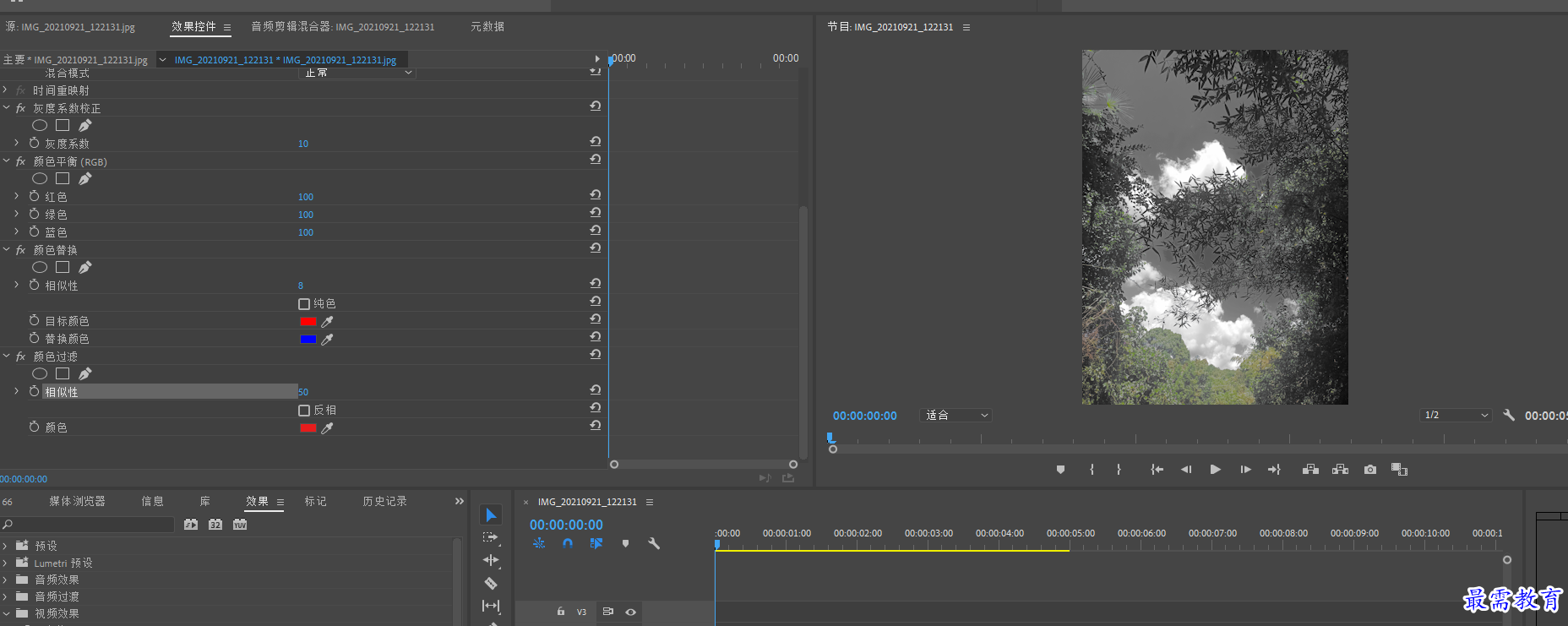Select the Selection arrow tool

pyautogui.click(x=491, y=514)
